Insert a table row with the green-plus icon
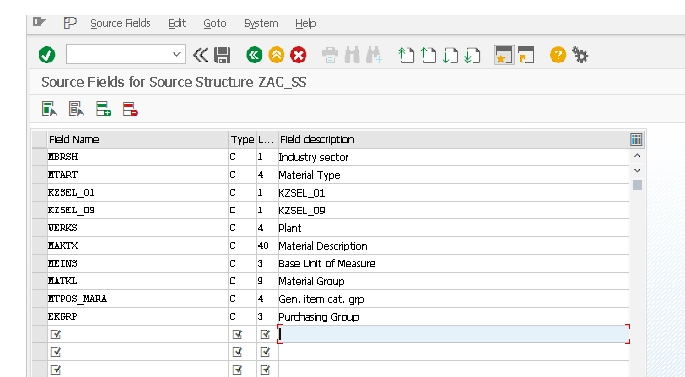This screenshot has height=377, width=685. tap(104, 109)
